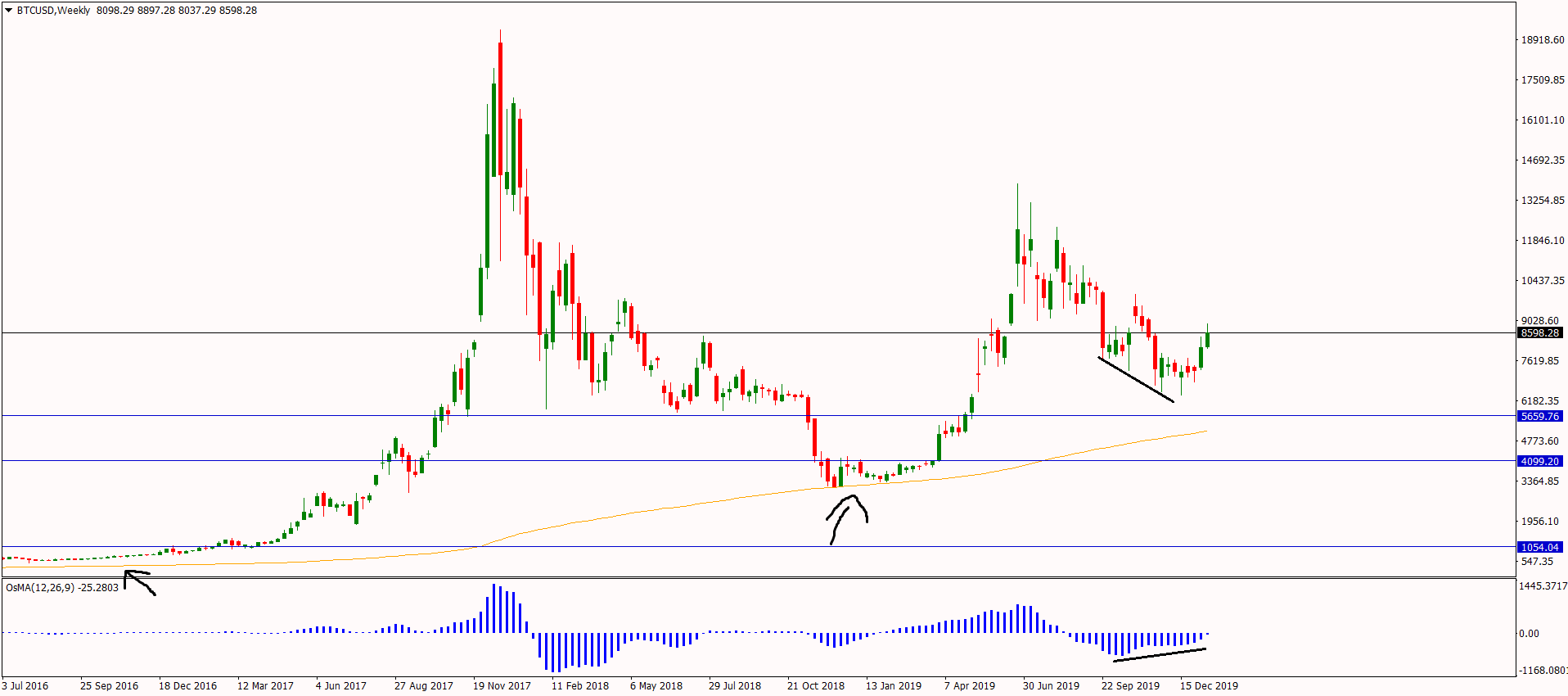Select the blue 4099.20 level price tag
This screenshot has height=696, width=1568.
point(1540,461)
